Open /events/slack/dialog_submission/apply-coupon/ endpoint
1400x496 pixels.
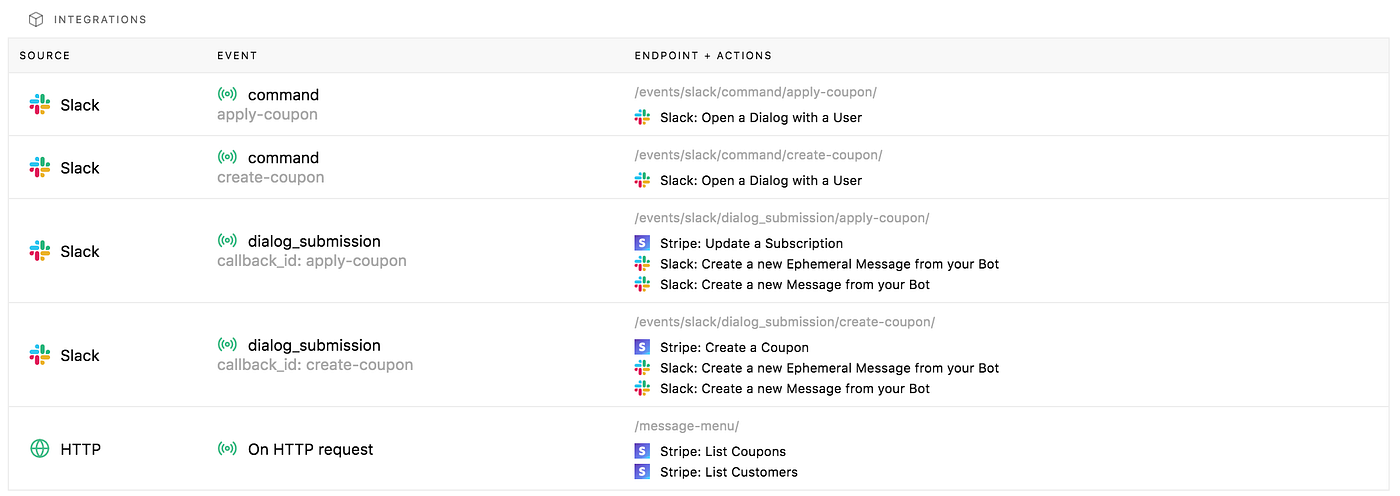(782, 218)
